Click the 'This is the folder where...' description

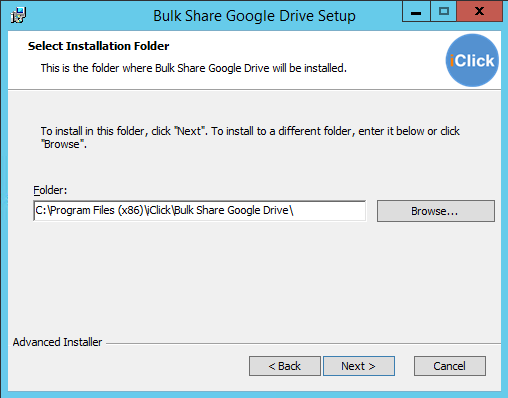tap(194, 68)
